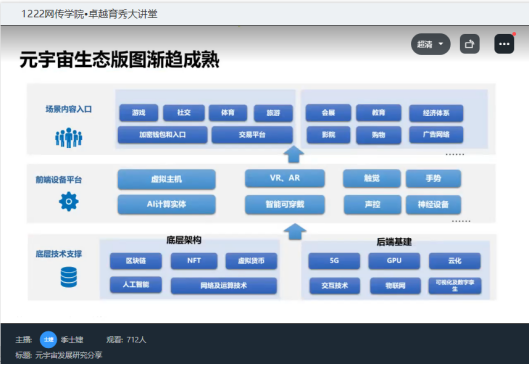Screen dimensions: 529x365
Task: Click the 智能可穿戴 box
Action: point(285,204)
